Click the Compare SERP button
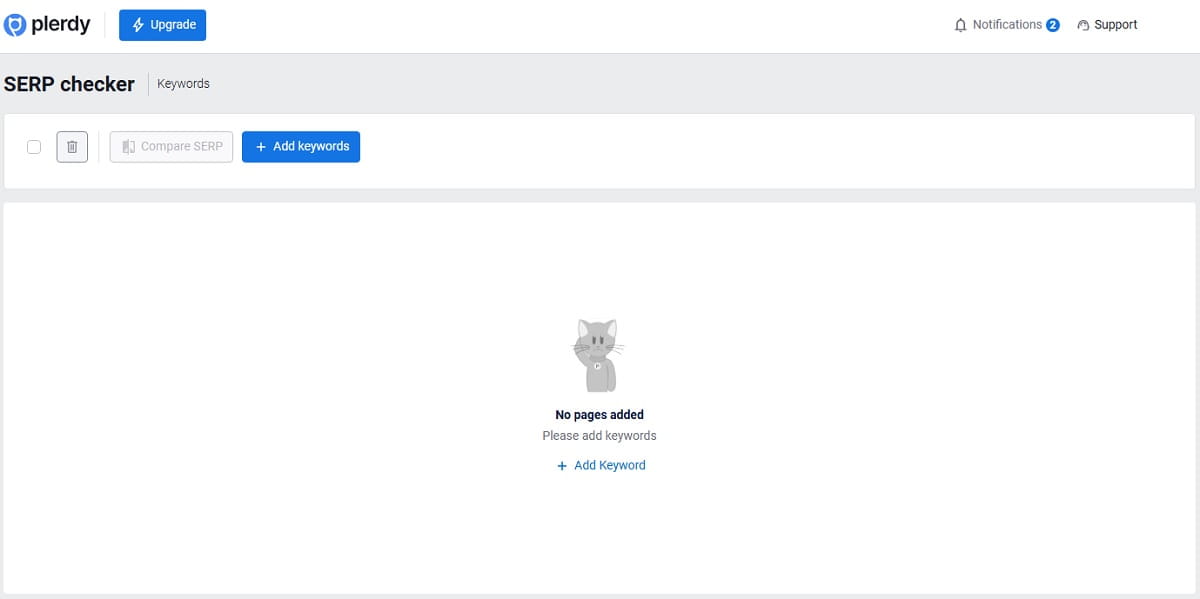Viewport: 1200px width, 599px height. (x=170, y=146)
